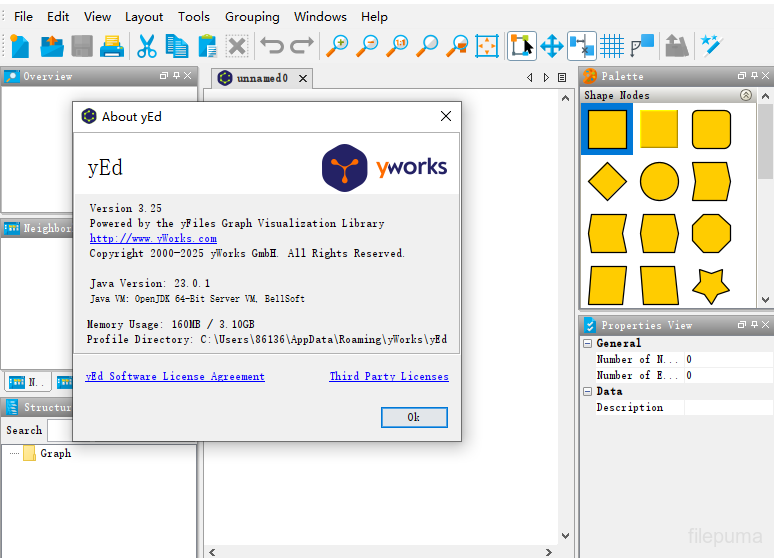Print the graph with printer icon
This screenshot has width=774, height=558.
tap(112, 46)
